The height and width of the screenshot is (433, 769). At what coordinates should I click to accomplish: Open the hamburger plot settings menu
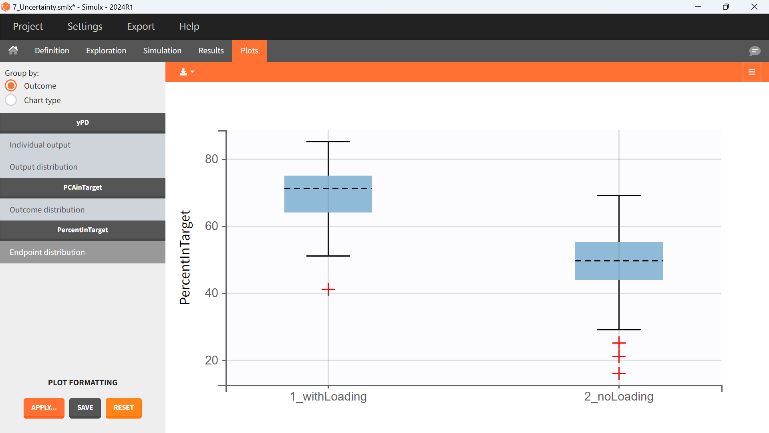(x=751, y=72)
